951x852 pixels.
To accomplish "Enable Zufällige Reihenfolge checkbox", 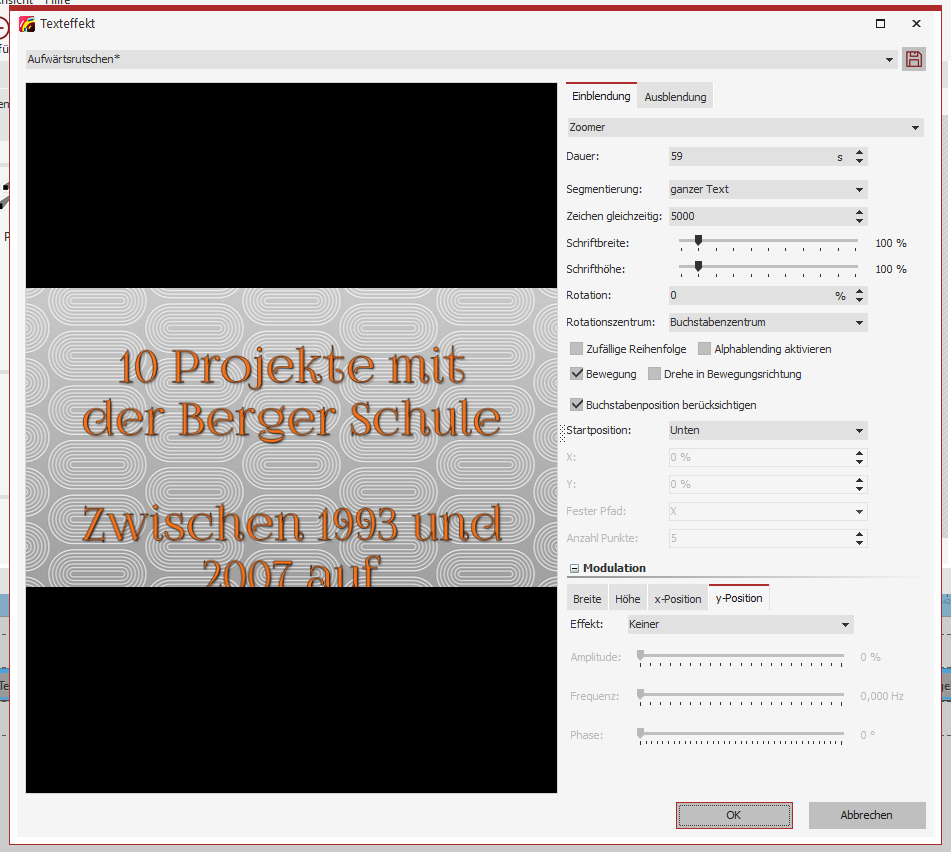I will [x=576, y=349].
